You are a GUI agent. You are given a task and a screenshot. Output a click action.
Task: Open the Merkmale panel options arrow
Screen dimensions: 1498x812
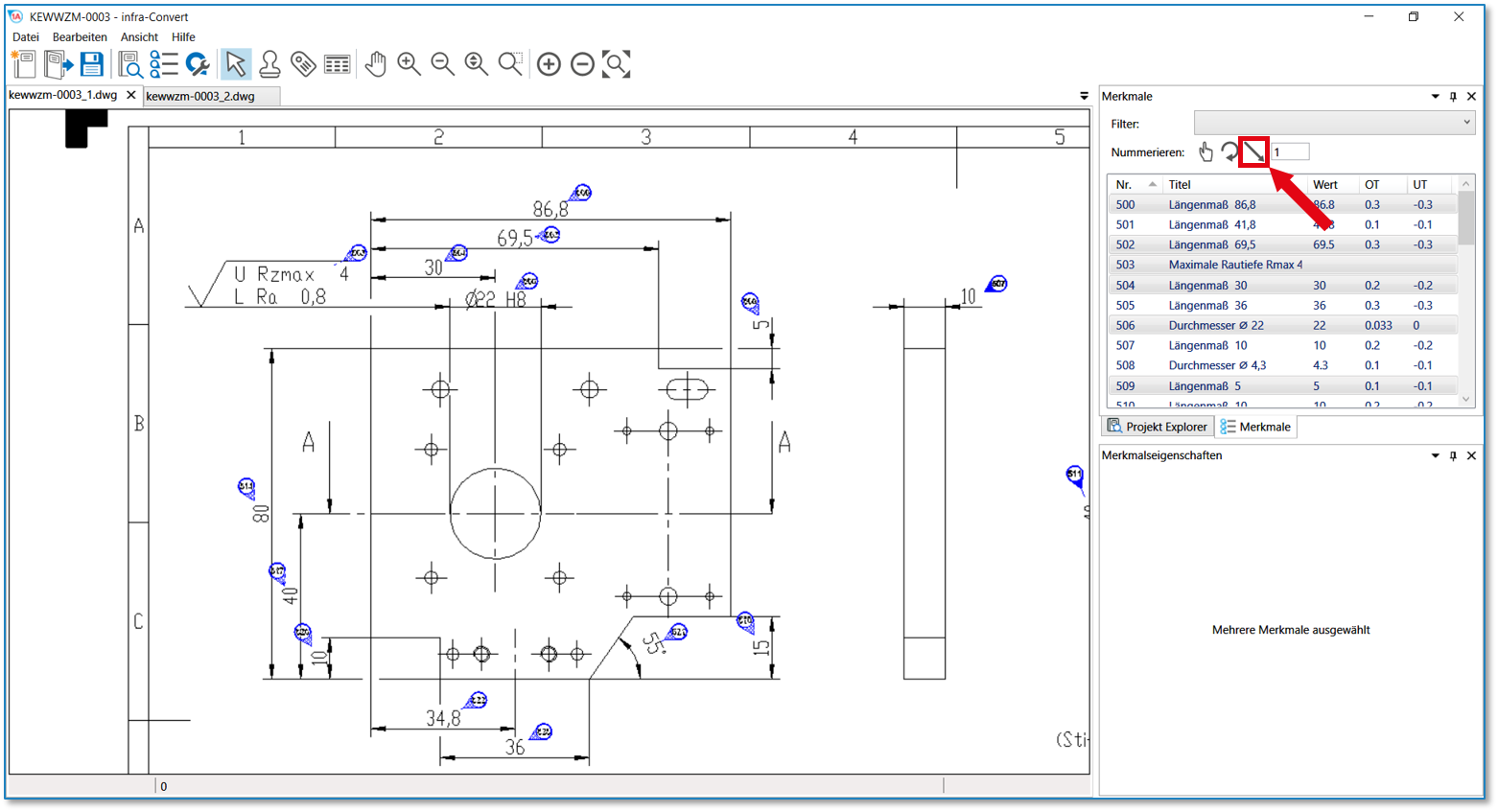pos(1435,97)
